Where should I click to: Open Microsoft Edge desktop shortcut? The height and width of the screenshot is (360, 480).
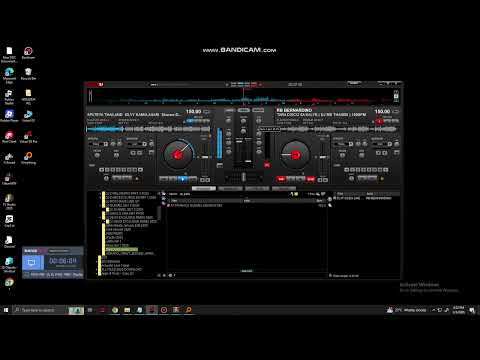click(9, 75)
